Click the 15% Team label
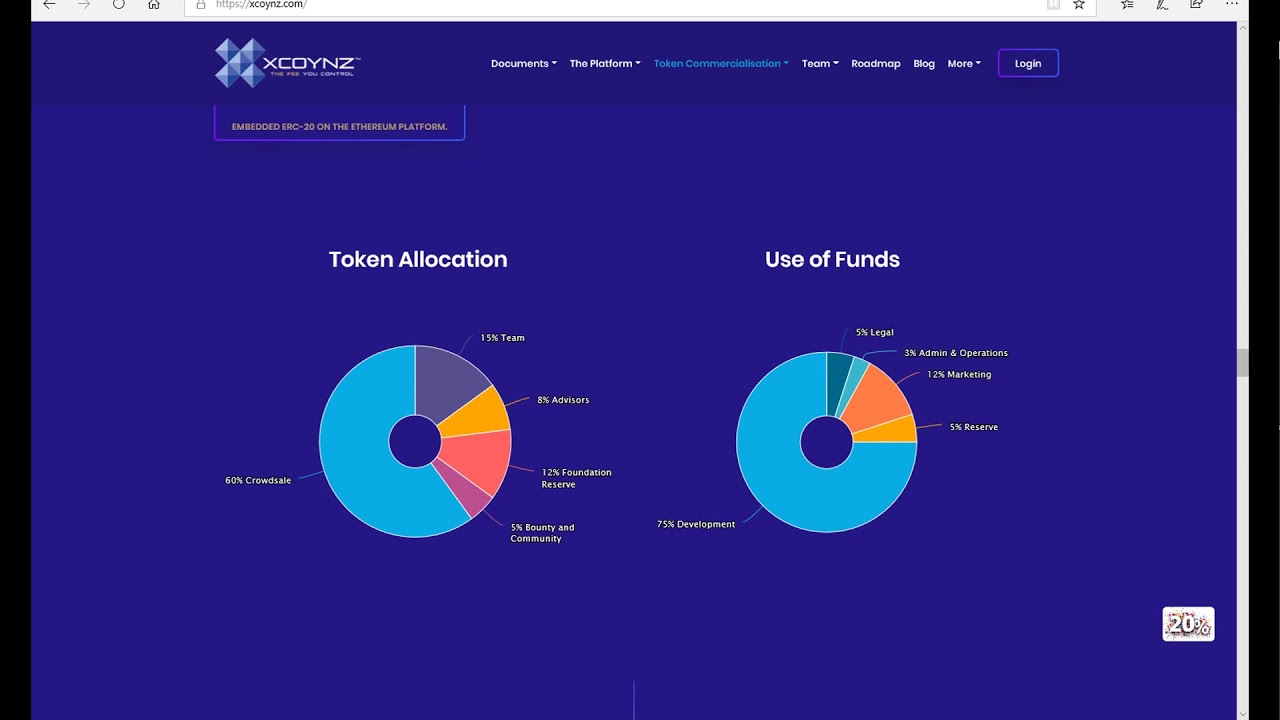 tap(502, 338)
